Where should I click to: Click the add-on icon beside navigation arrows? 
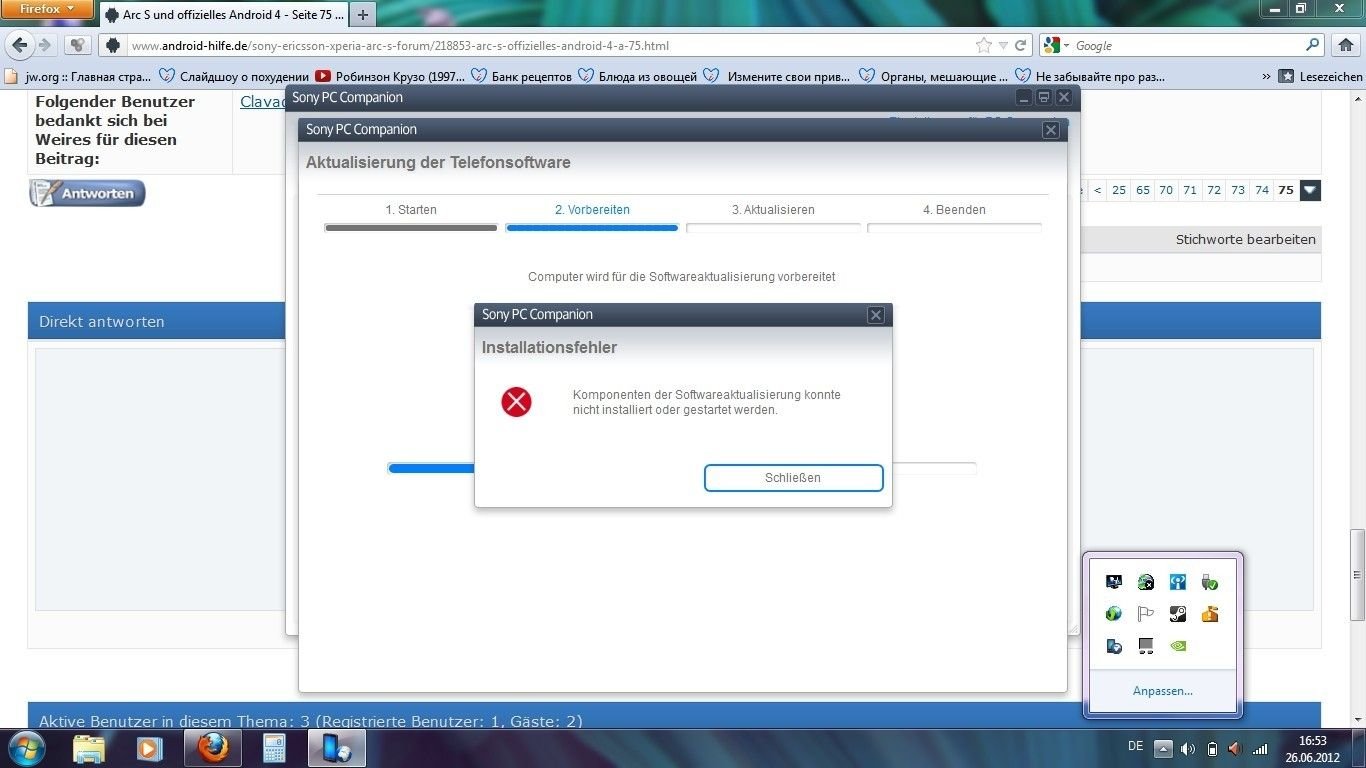click(78, 45)
